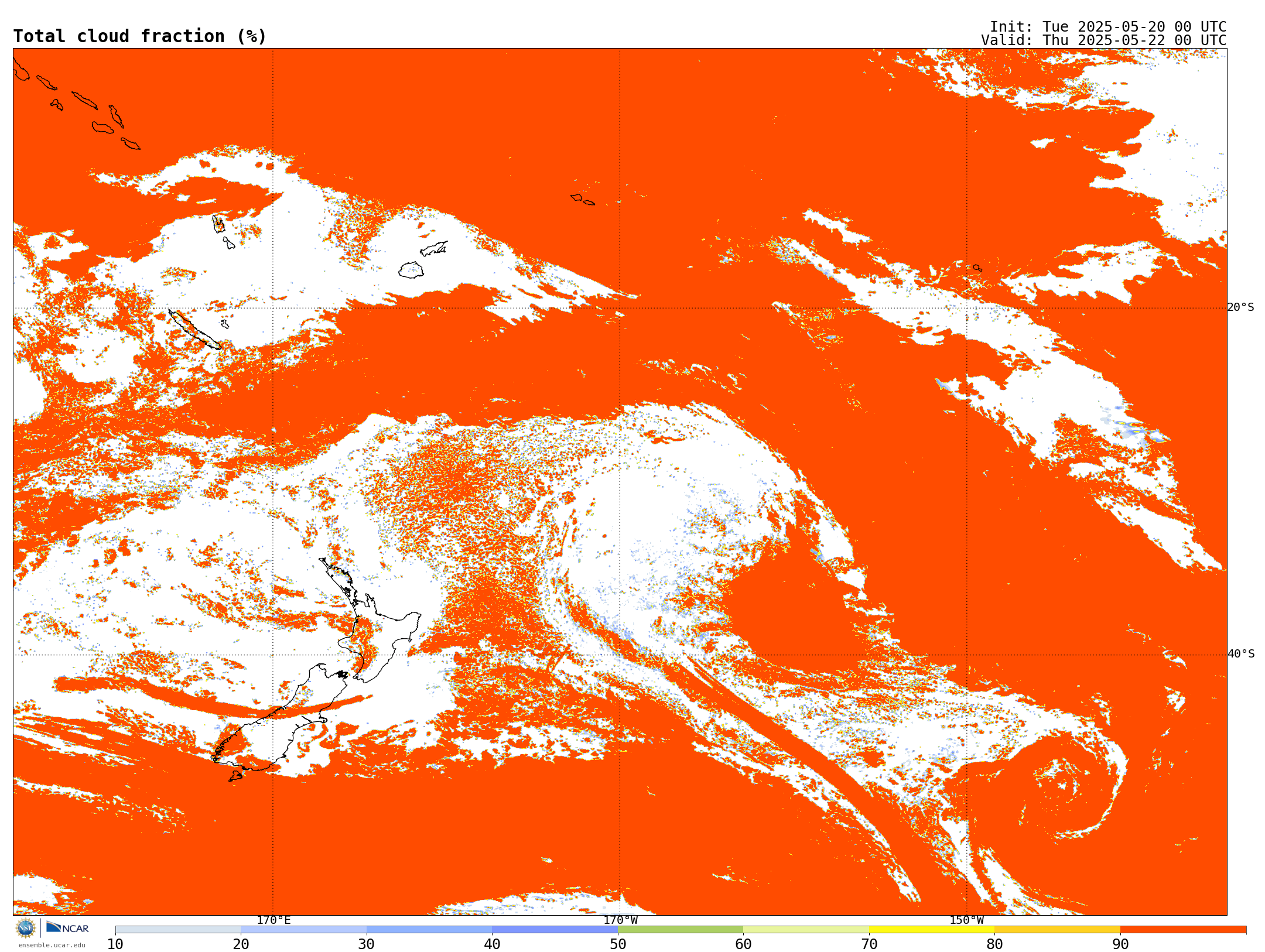Image resolution: width=1265 pixels, height=952 pixels.
Task: Click the Stewart Island outline south of New Zealand
Action: coord(235,776)
